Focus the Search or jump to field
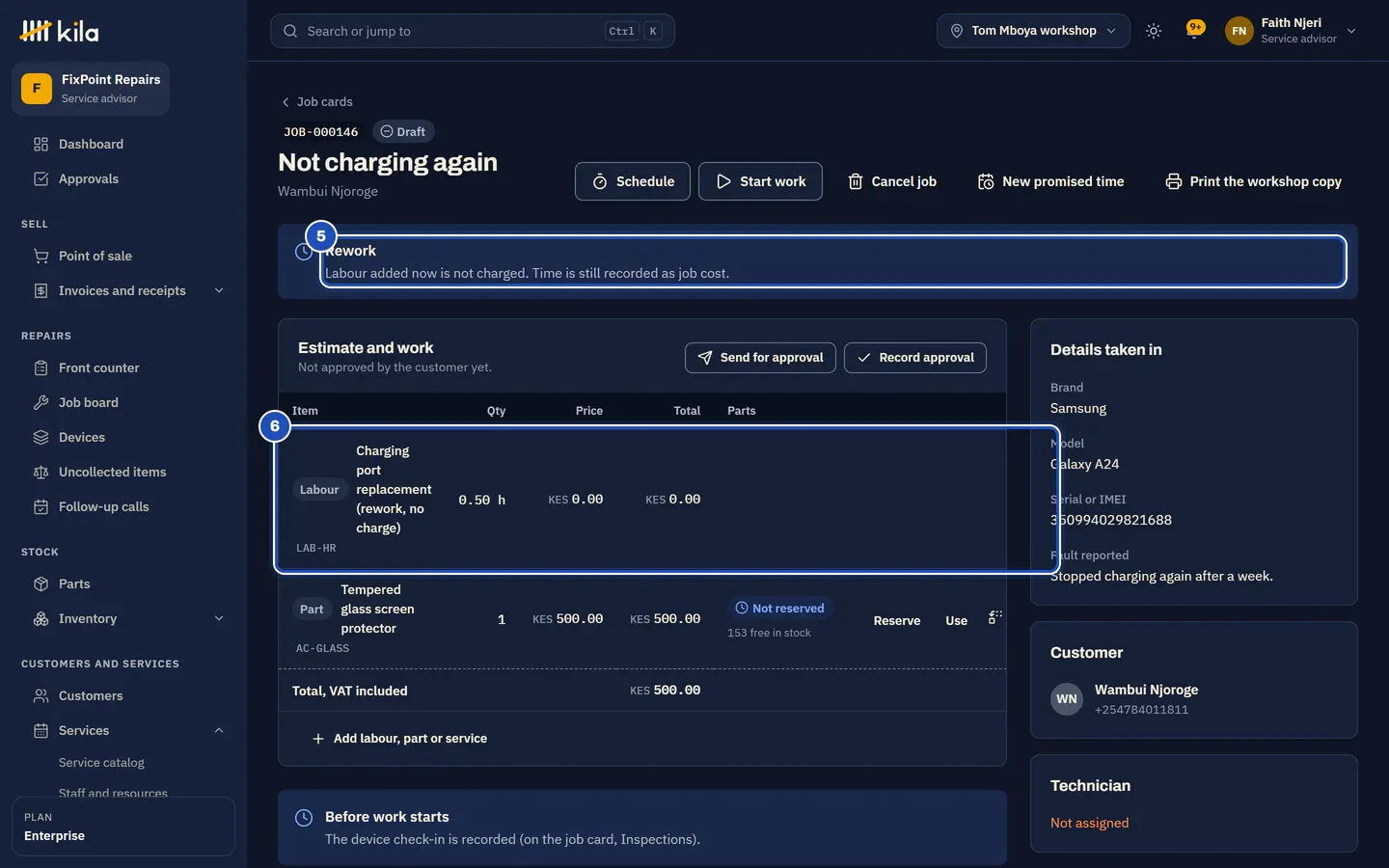The width and height of the screenshot is (1389, 868). [x=473, y=31]
